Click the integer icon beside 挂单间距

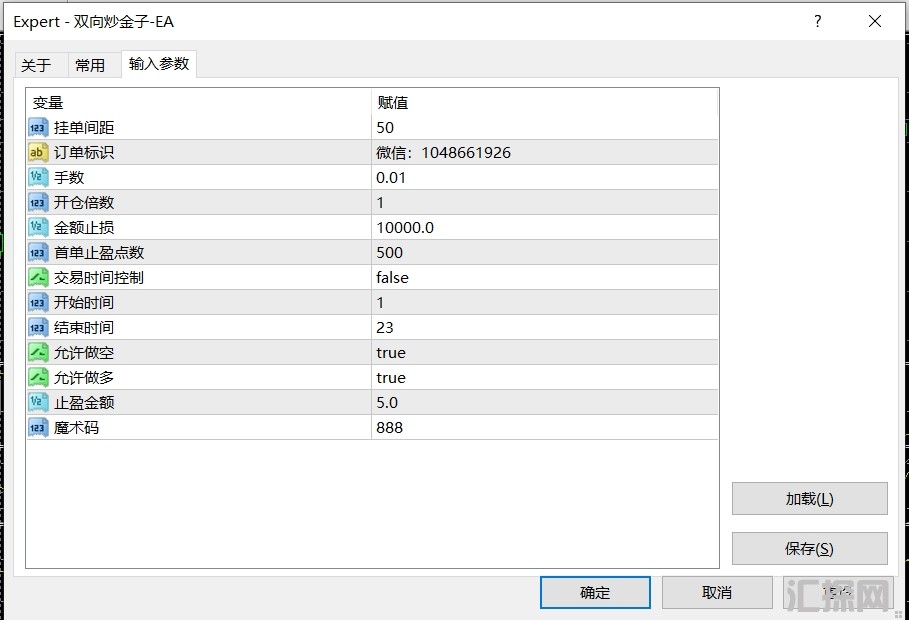(x=38, y=127)
